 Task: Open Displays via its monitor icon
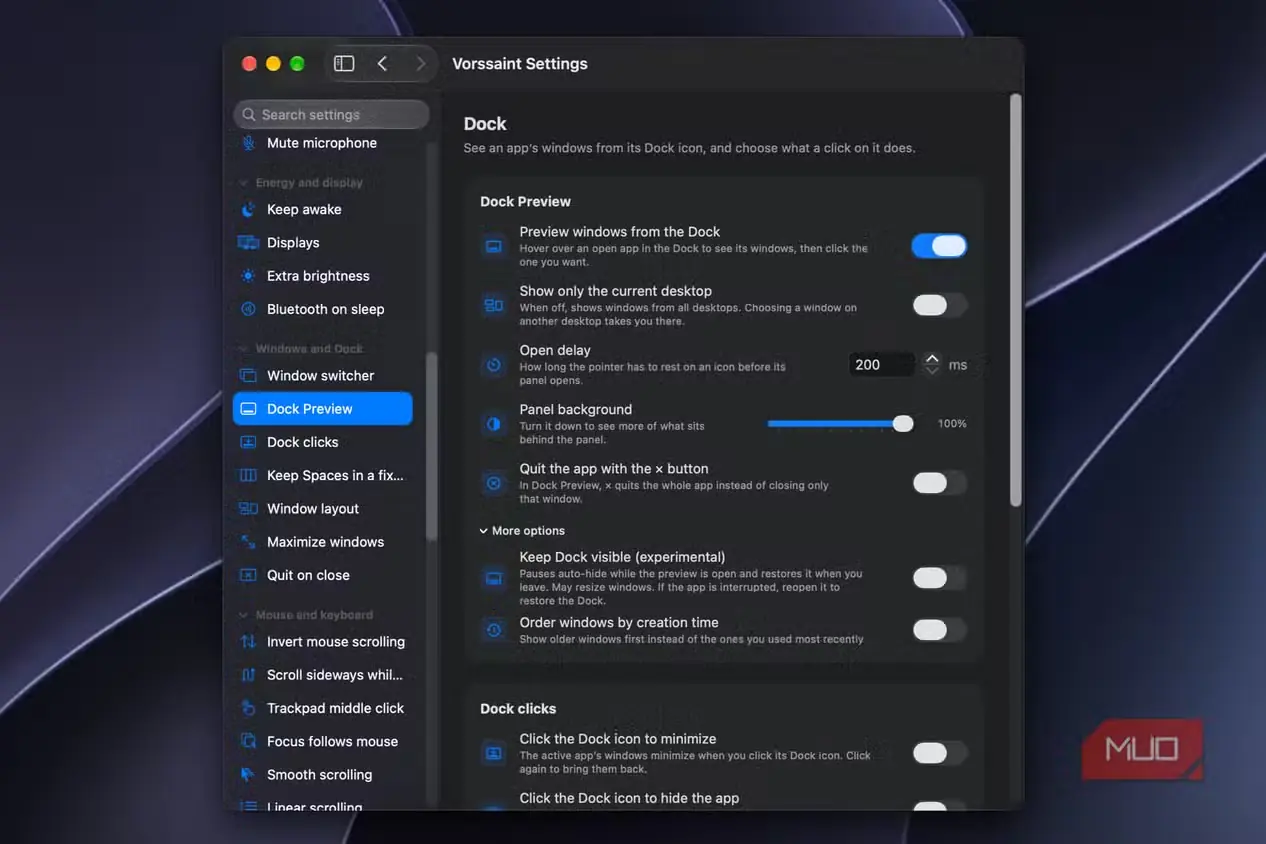(248, 242)
